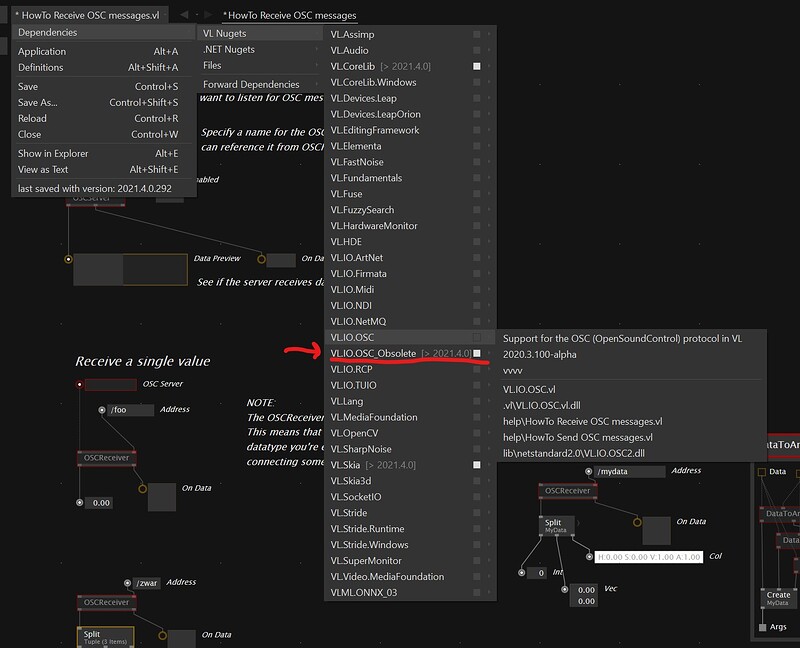Tick the VL.Audio checkbox
The width and height of the screenshot is (800, 648).
(x=477, y=50)
